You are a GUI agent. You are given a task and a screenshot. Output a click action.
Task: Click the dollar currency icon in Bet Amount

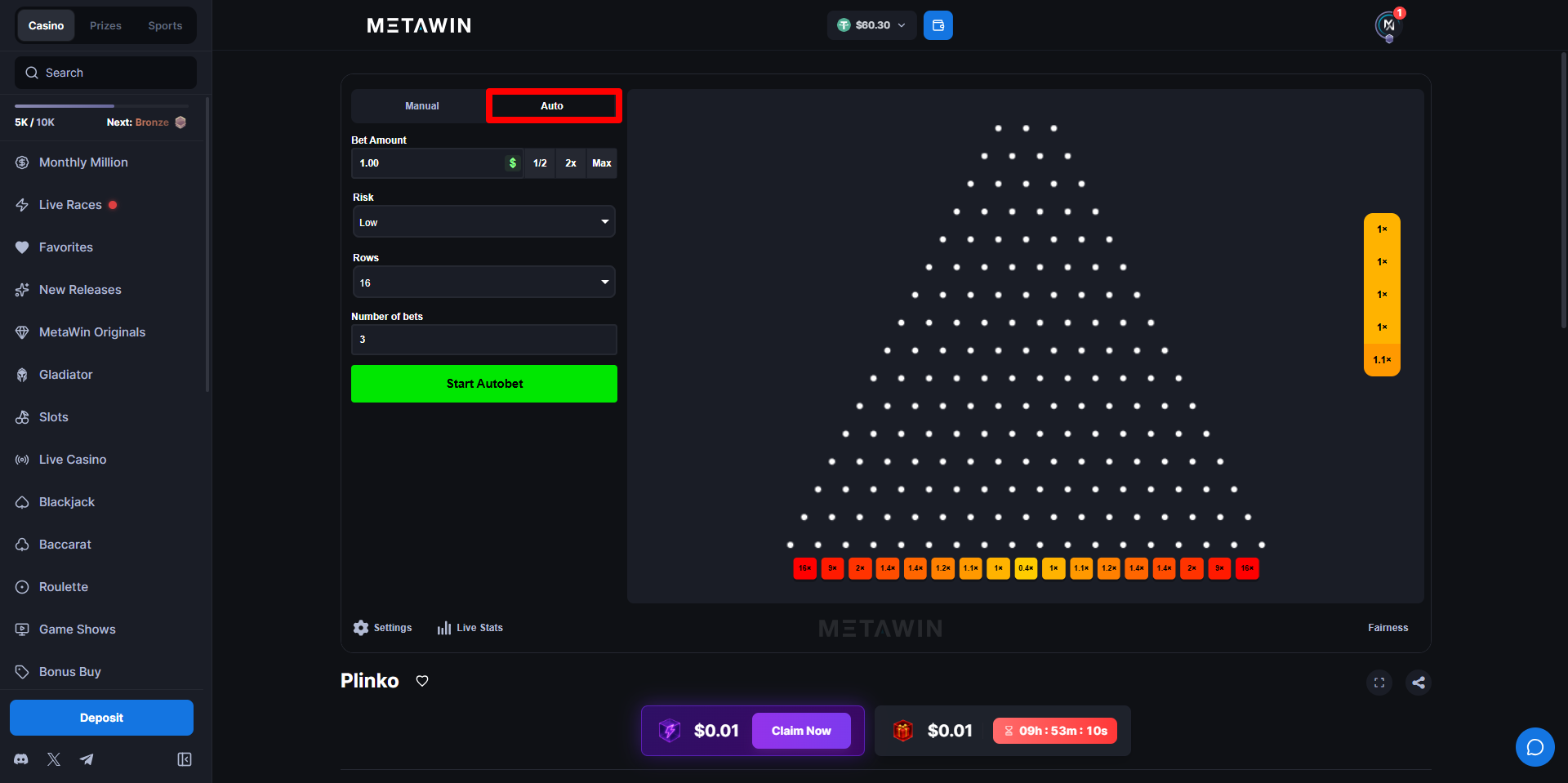tap(513, 163)
